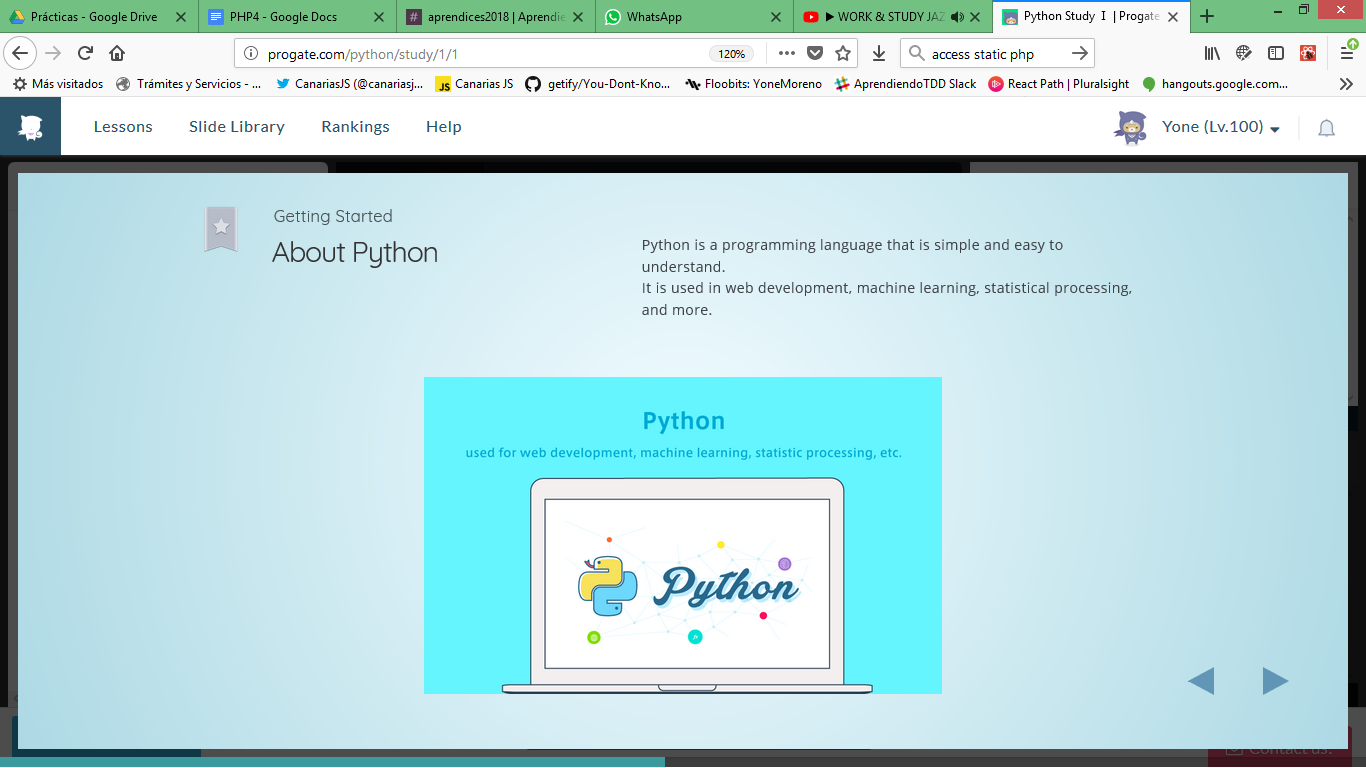Open the Rankings menu item
This screenshot has width=1366, height=768.
click(355, 127)
